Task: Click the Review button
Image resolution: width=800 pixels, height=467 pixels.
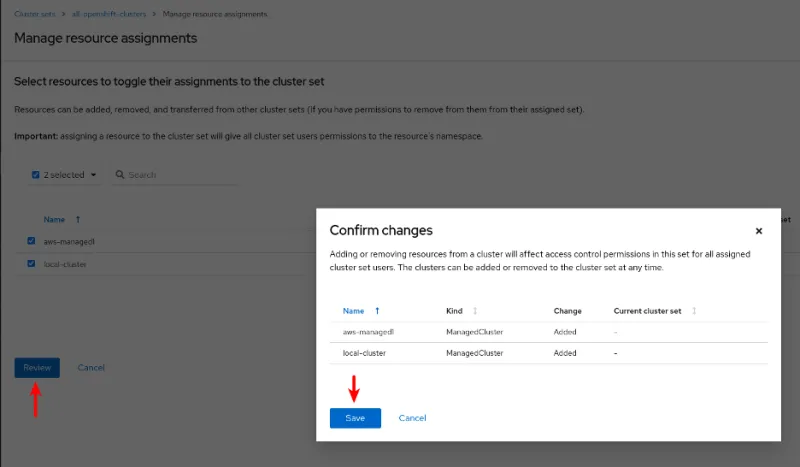Action: pyautogui.click(x=37, y=367)
